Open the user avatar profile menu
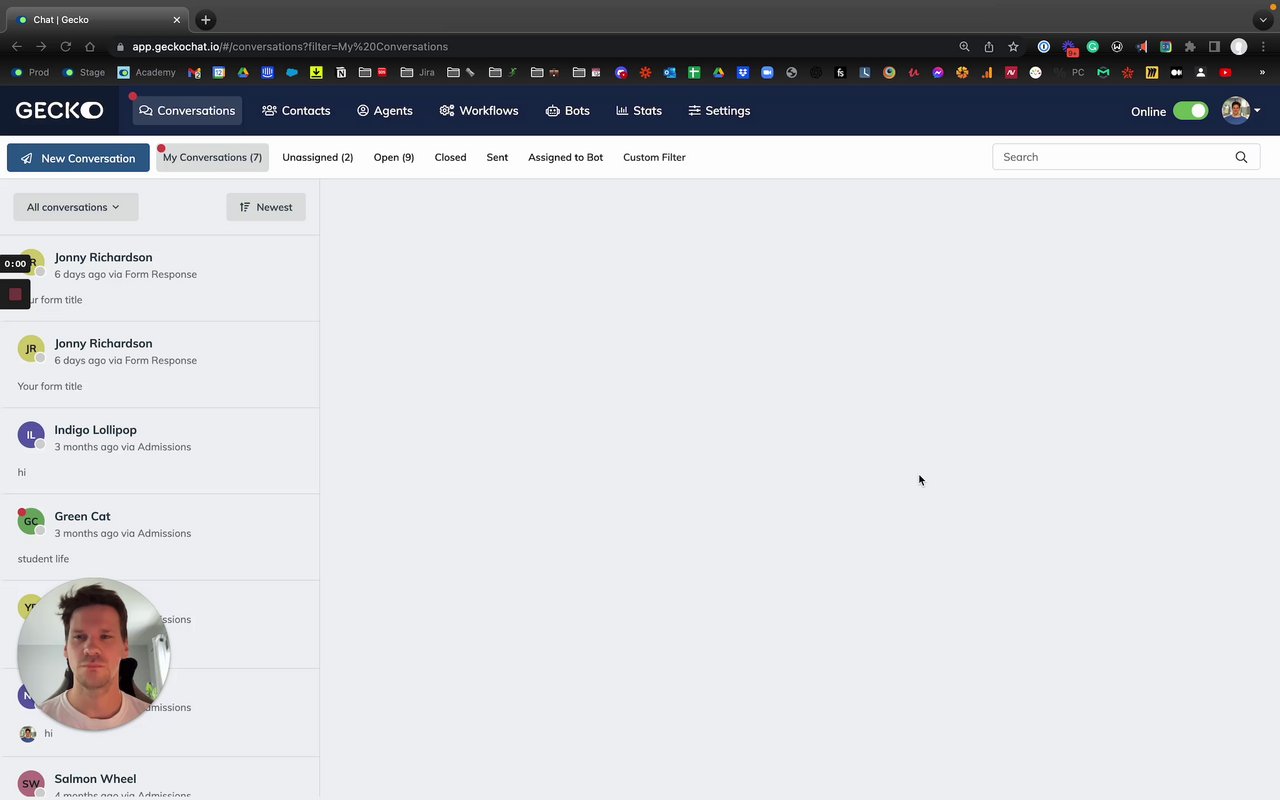This screenshot has width=1280, height=800. (x=1240, y=111)
